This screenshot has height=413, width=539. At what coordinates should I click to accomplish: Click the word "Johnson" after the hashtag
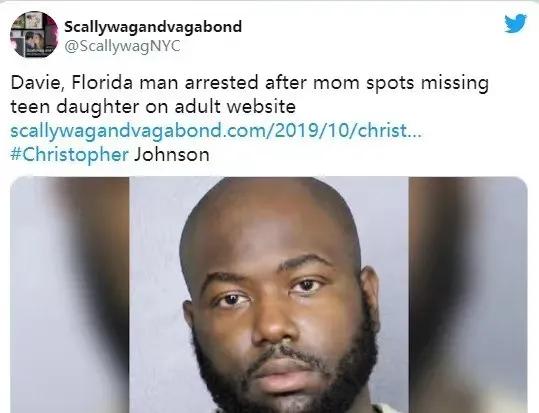click(x=172, y=155)
